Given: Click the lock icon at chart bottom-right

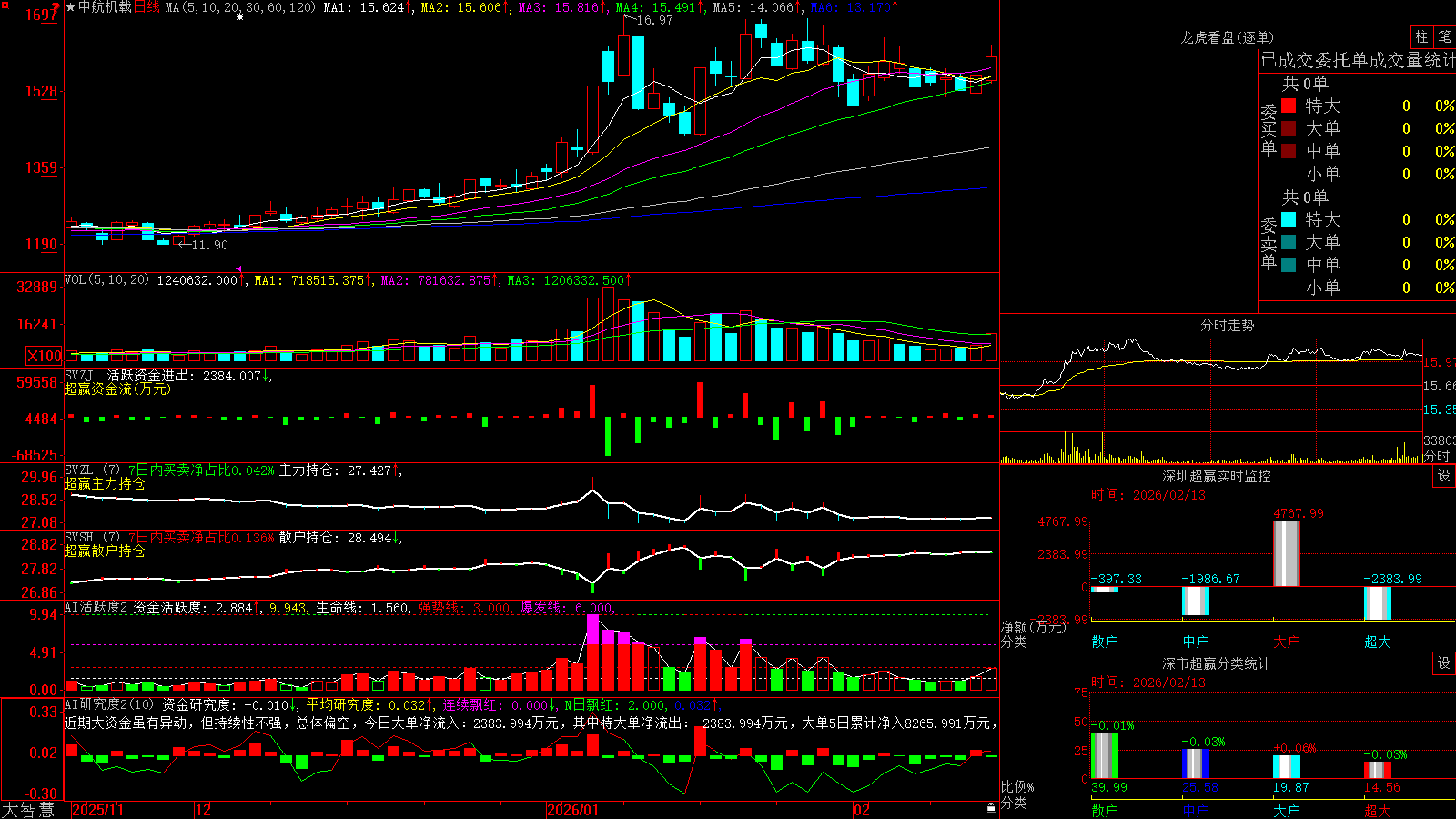Looking at the screenshot, I should (x=991, y=808).
